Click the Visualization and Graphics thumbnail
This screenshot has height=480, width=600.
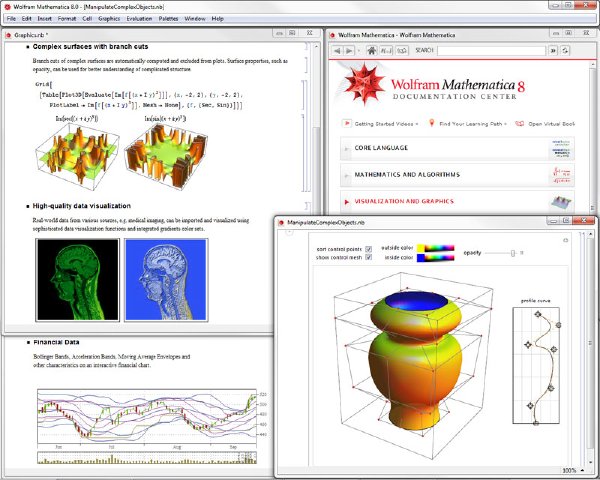pos(561,202)
